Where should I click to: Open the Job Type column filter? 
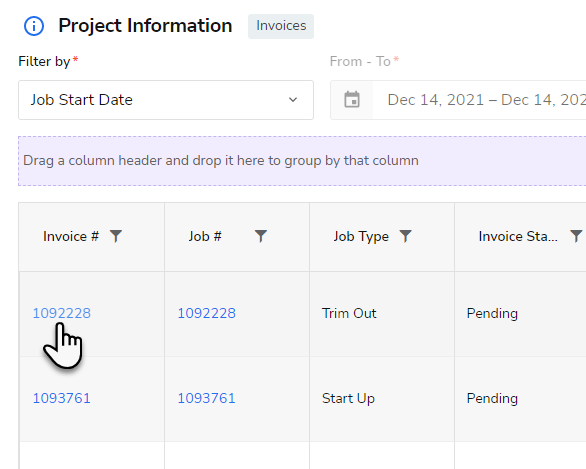[x=405, y=236]
